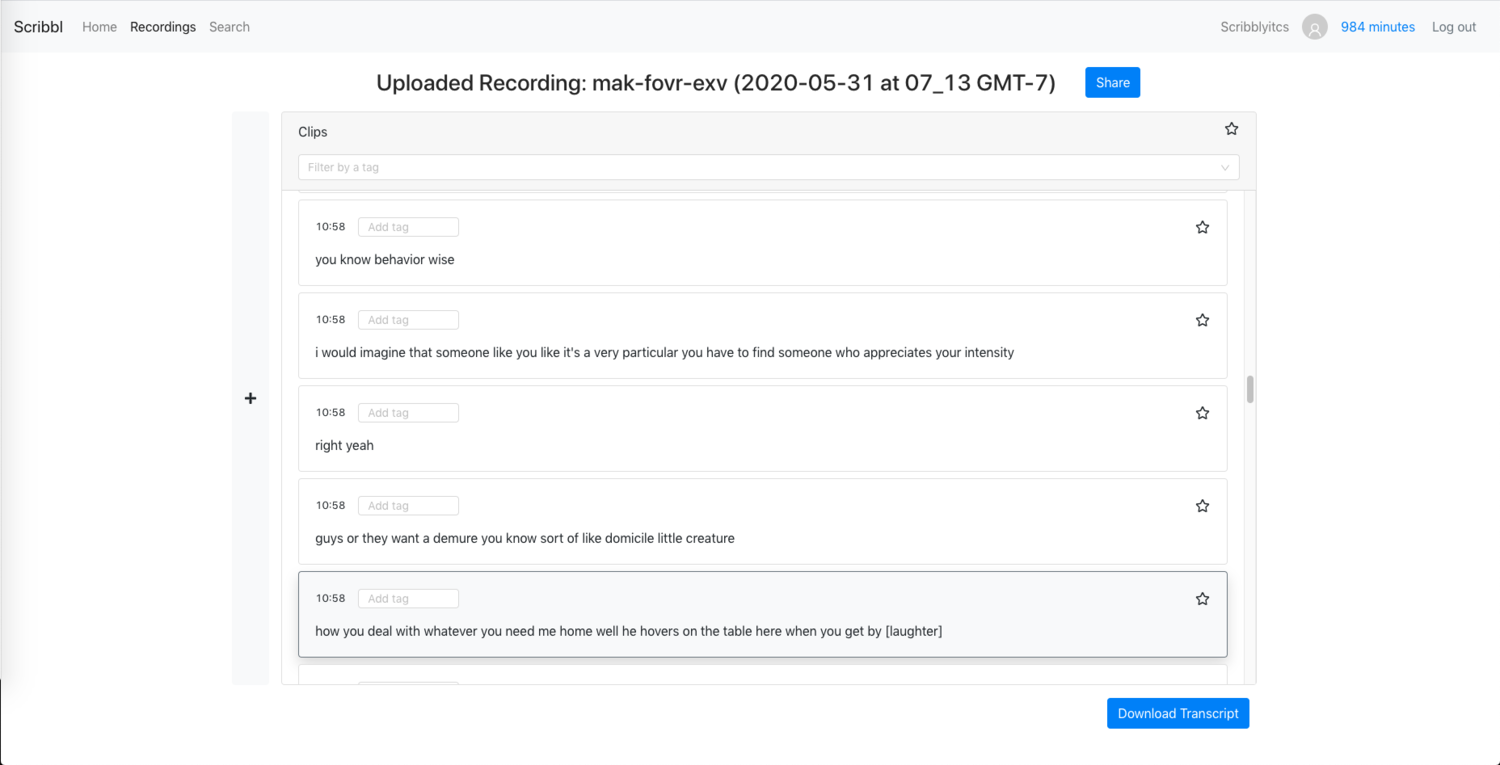Screen dimensions: 1500x765
Task: Open the "Filter by a tag" dropdown
Action: tap(768, 167)
